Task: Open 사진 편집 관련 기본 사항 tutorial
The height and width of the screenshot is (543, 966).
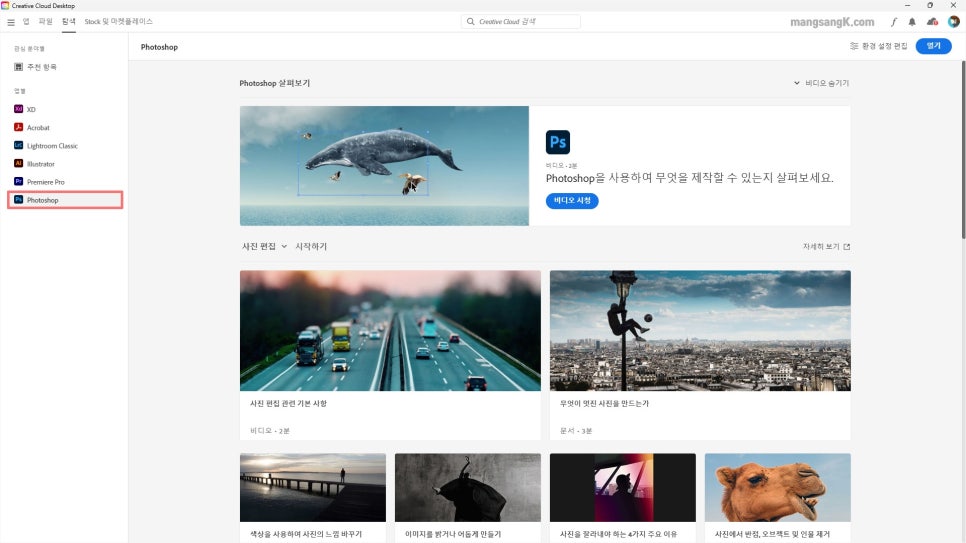Action: pyautogui.click(x=288, y=404)
